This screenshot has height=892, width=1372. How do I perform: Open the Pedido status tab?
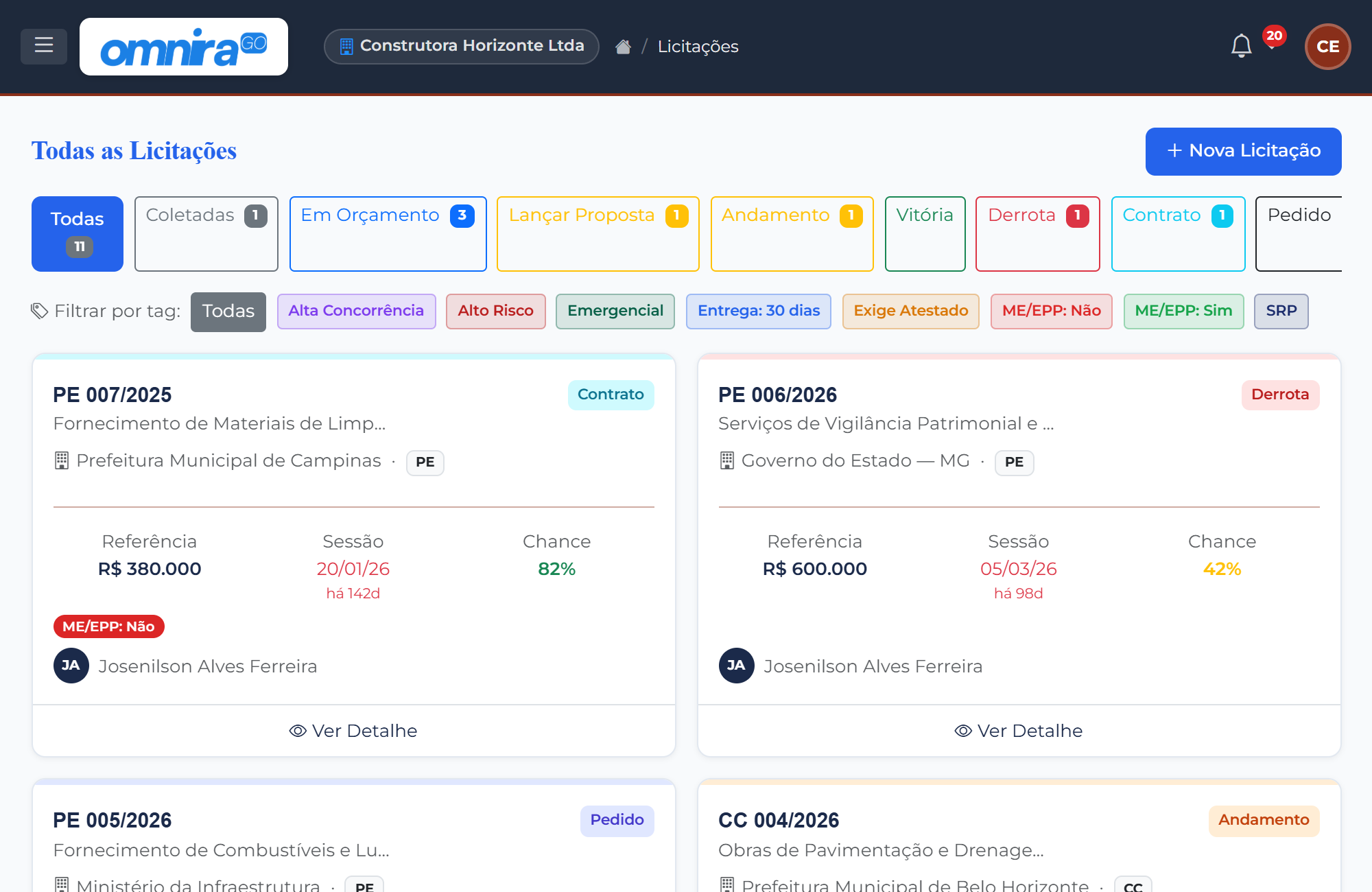pyautogui.click(x=1299, y=234)
